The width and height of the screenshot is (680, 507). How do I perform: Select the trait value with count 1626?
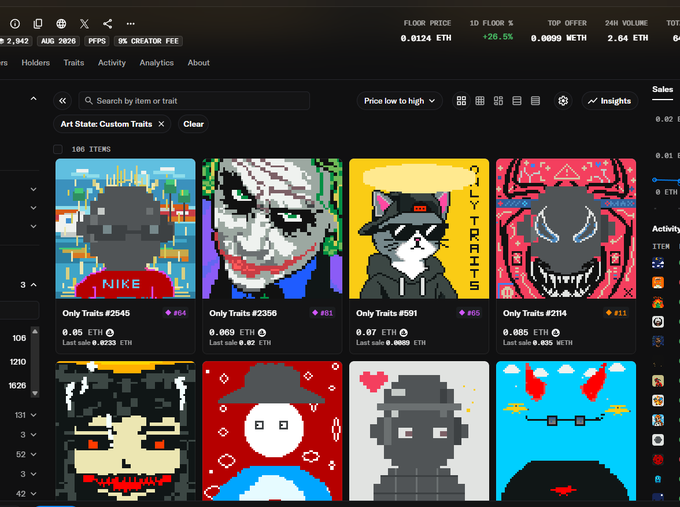(x=17, y=386)
